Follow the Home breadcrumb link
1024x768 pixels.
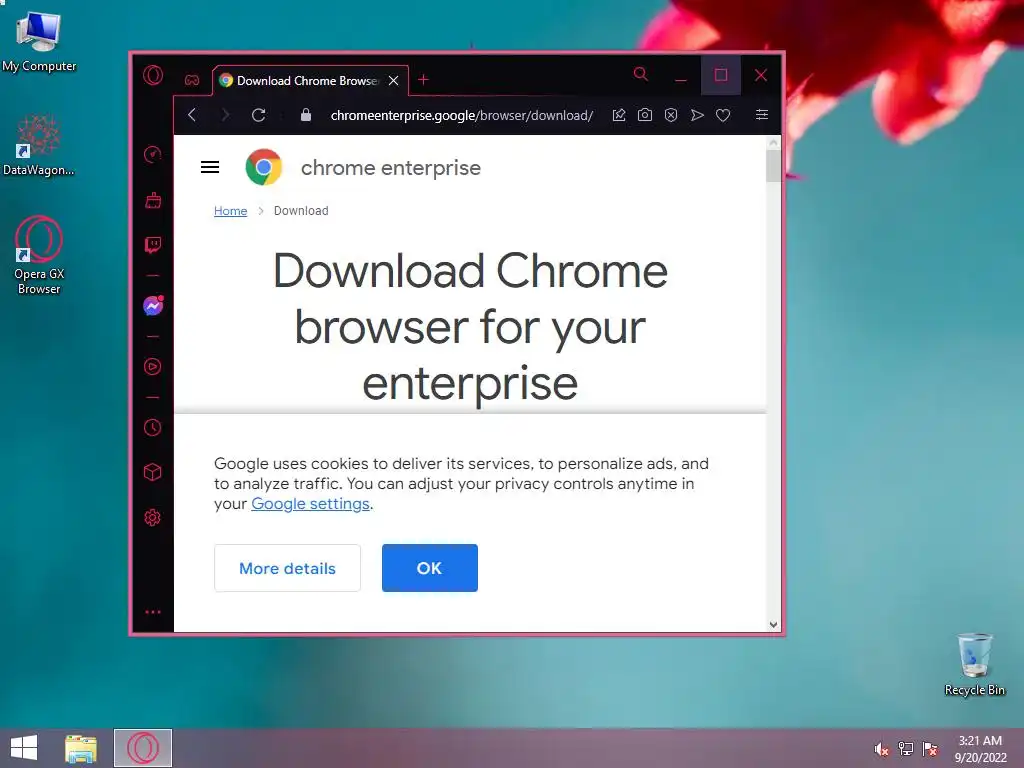pos(231,211)
